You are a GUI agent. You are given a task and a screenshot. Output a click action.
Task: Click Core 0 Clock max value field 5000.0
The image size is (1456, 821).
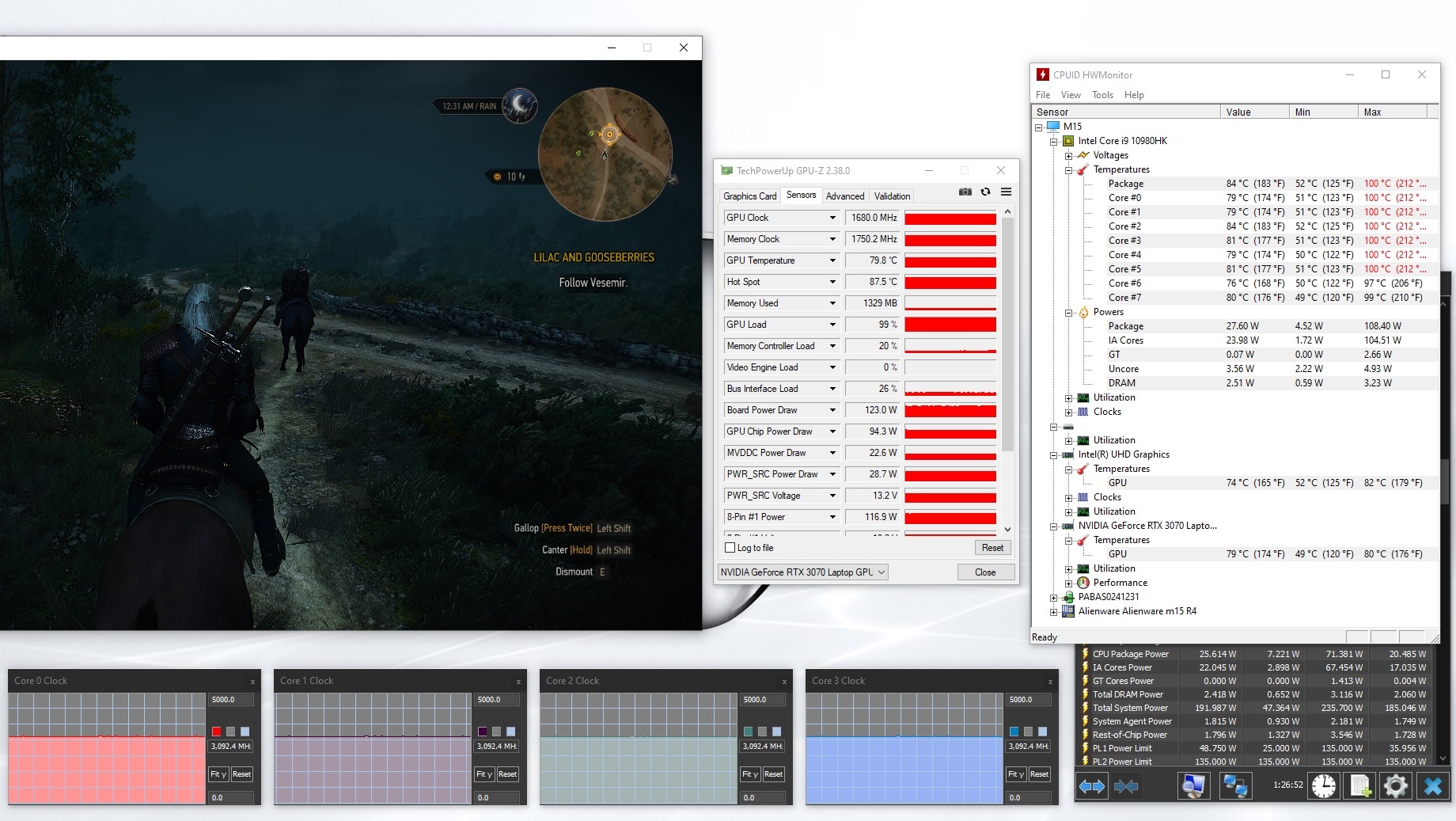tap(232, 700)
